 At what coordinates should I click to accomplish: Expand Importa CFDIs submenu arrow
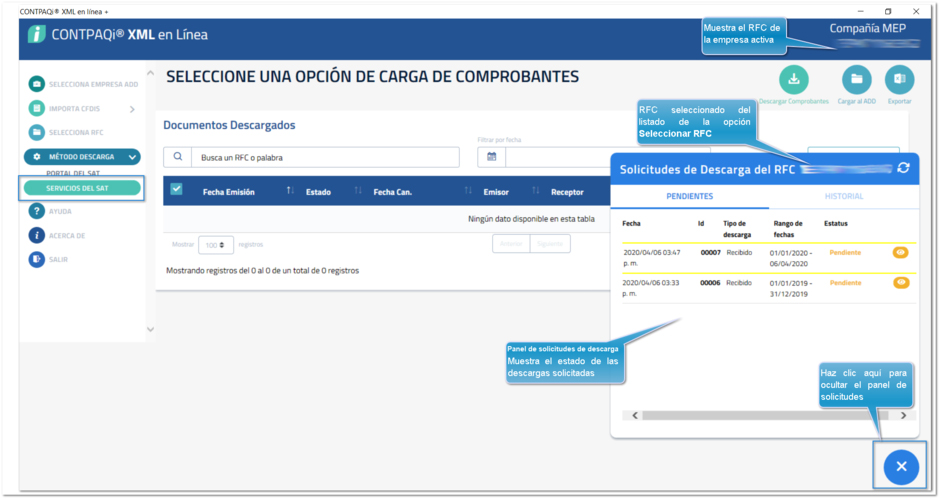[132, 109]
